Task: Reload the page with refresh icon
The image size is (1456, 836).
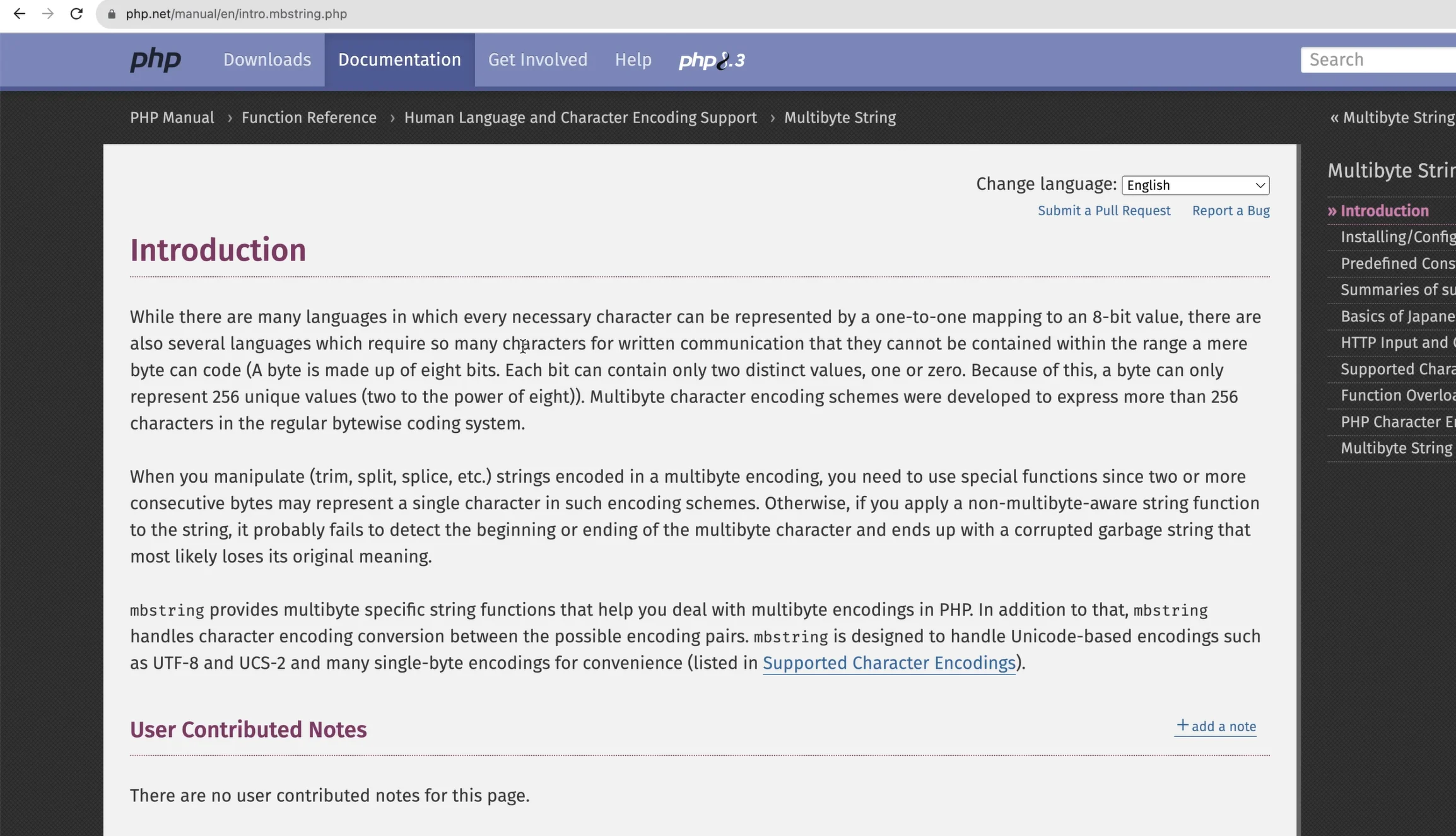Action: point(76,14)
